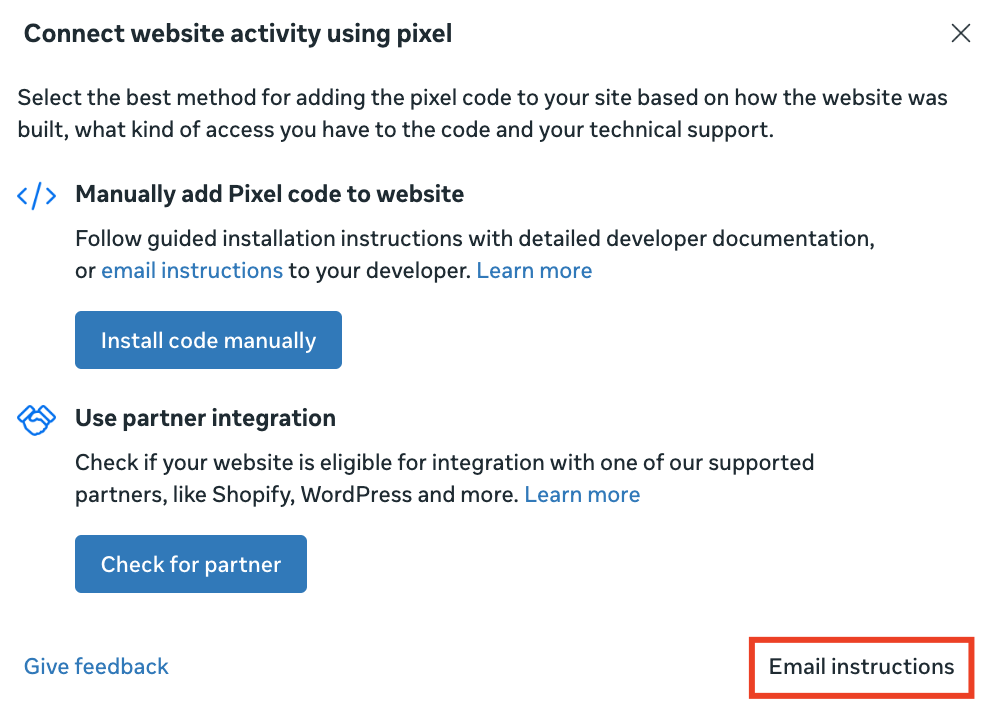The width and height of the screenshot is (998, 716).
Task: Click the Use partner integration heading
Action: [x=205, y=418]
